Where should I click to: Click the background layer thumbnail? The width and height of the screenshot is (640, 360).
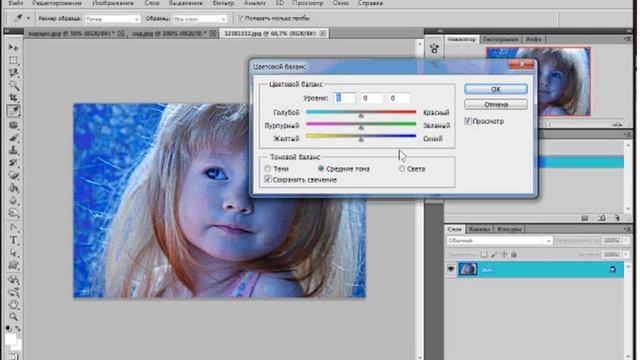coord(468,269)
